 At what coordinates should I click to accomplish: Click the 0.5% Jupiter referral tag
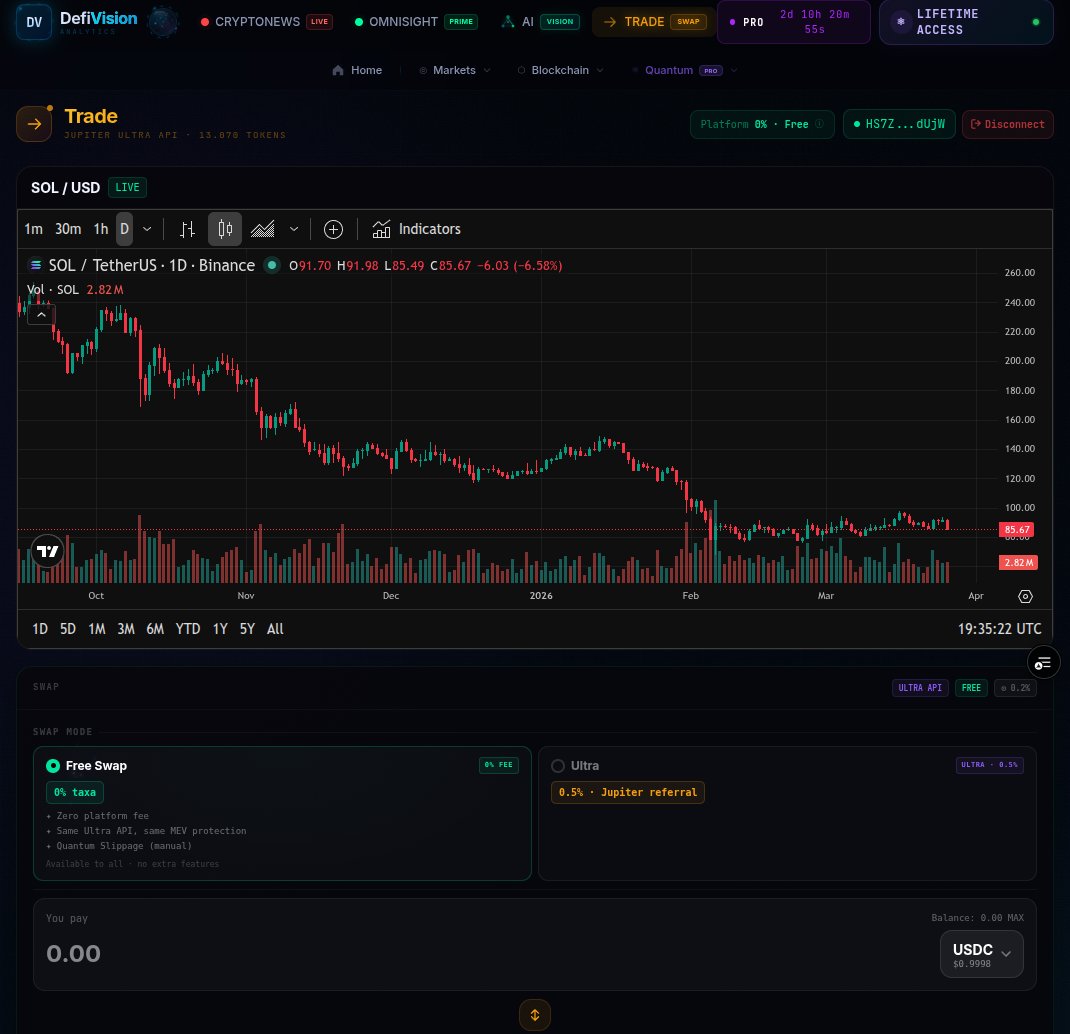[x=628, y=792]
